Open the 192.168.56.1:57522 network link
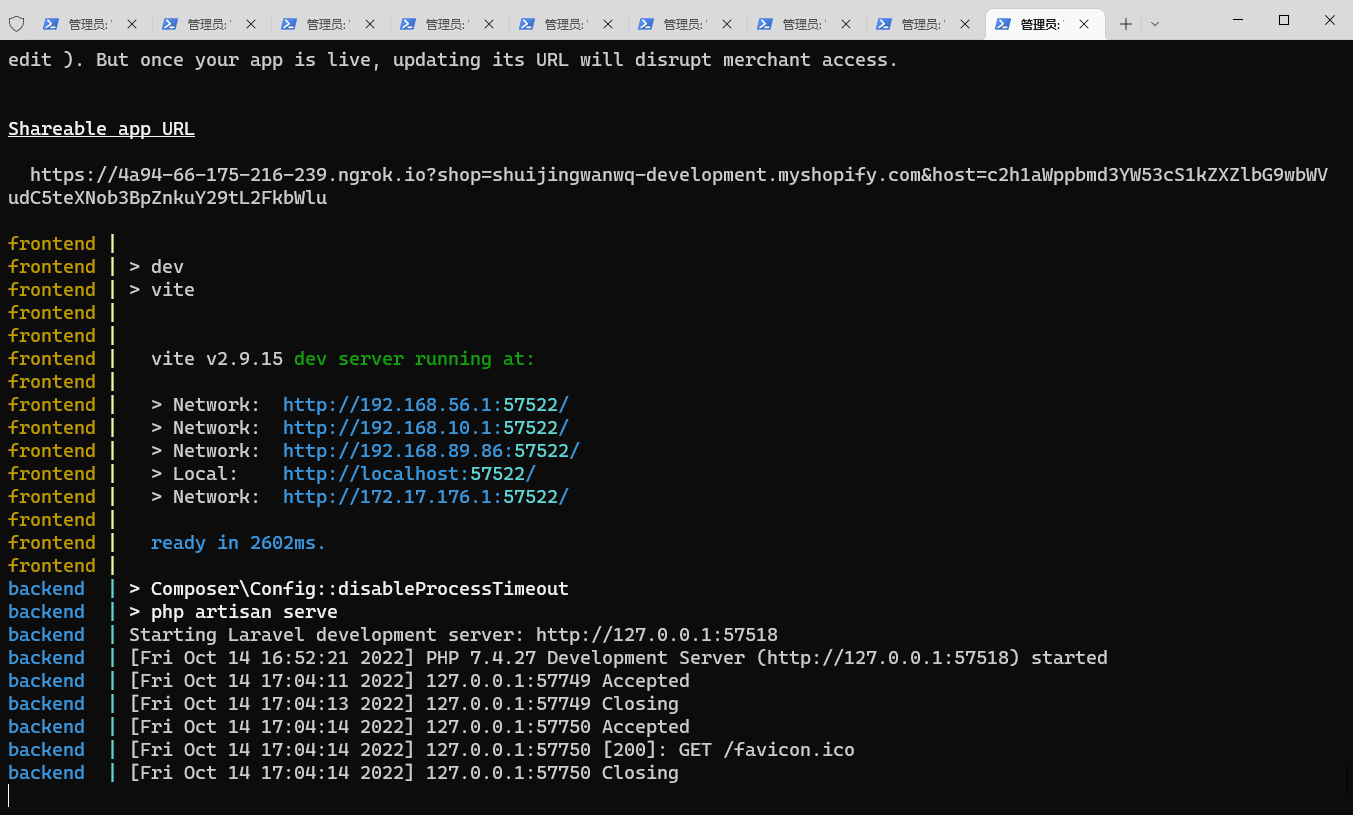This screenshot has height=815, width=1353. tap(425, 405)
